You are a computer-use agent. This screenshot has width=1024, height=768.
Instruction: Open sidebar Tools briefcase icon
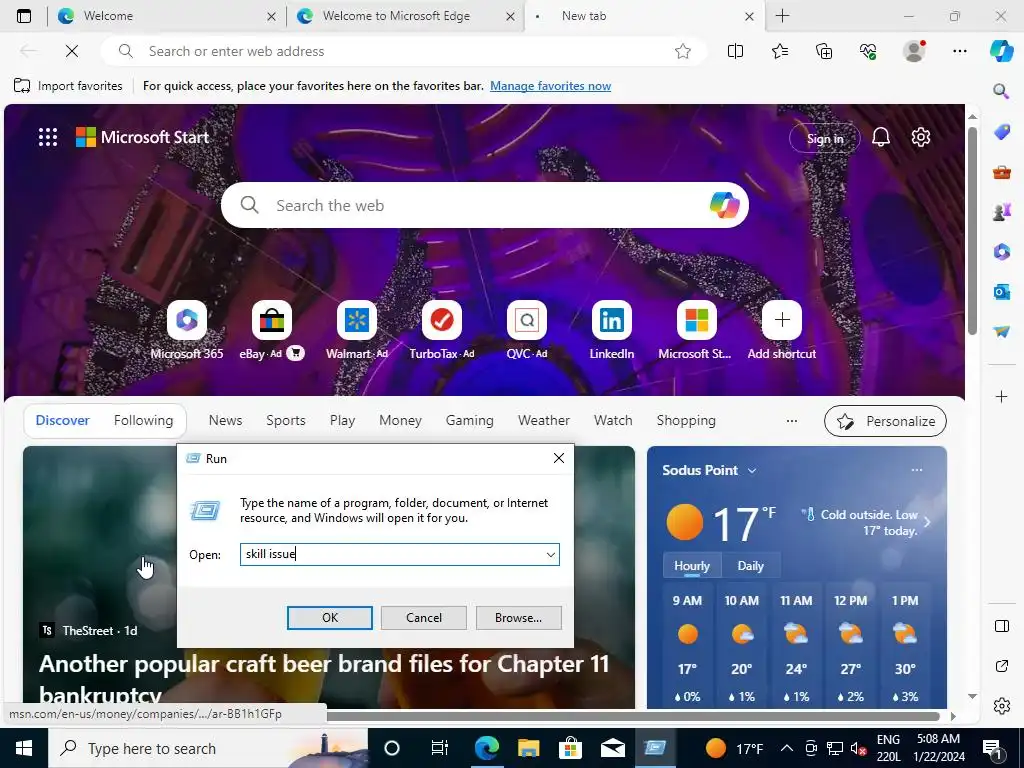pyautogui.click(x=1001, y=172)
